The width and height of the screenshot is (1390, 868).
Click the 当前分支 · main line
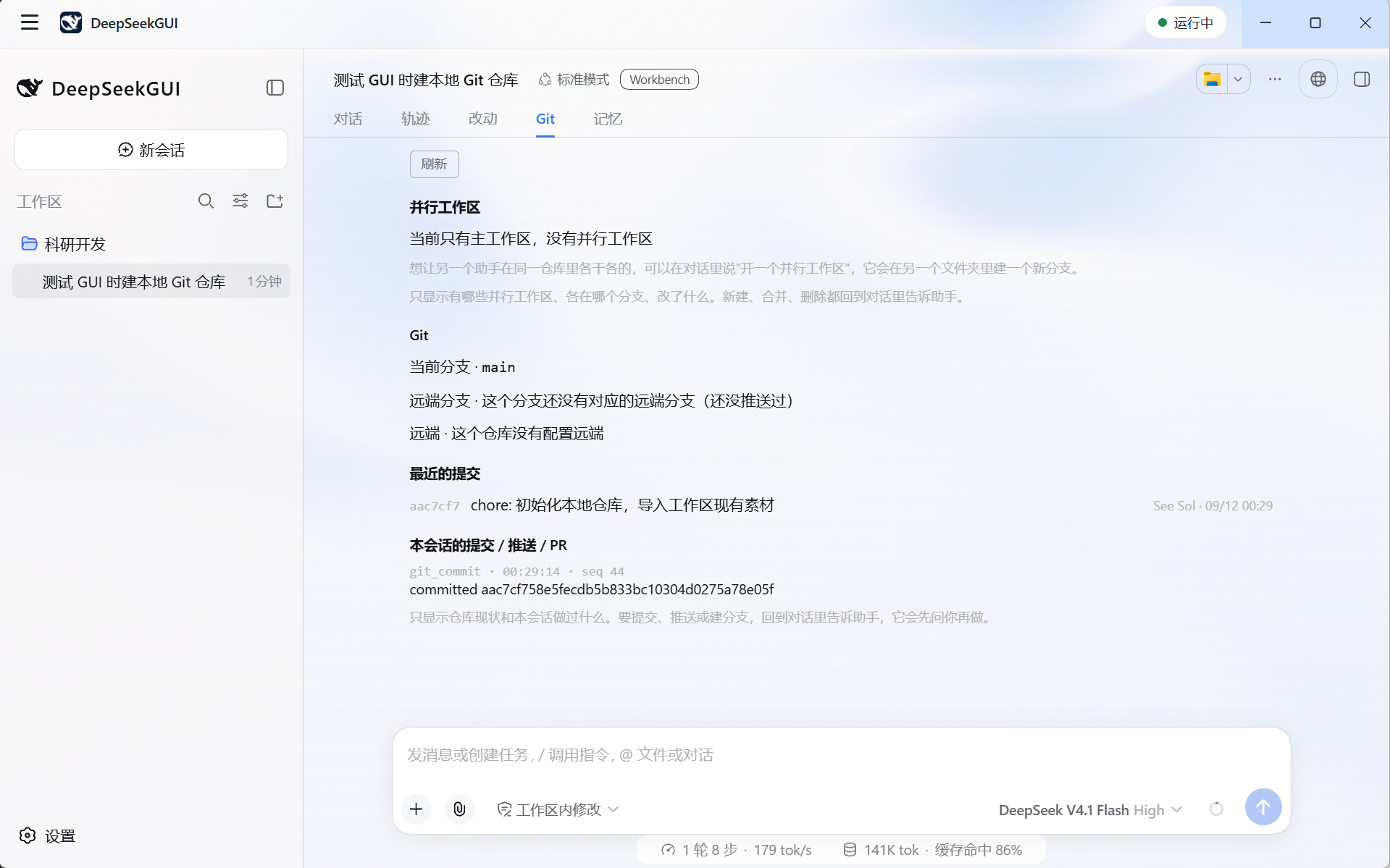pos(462,367)
